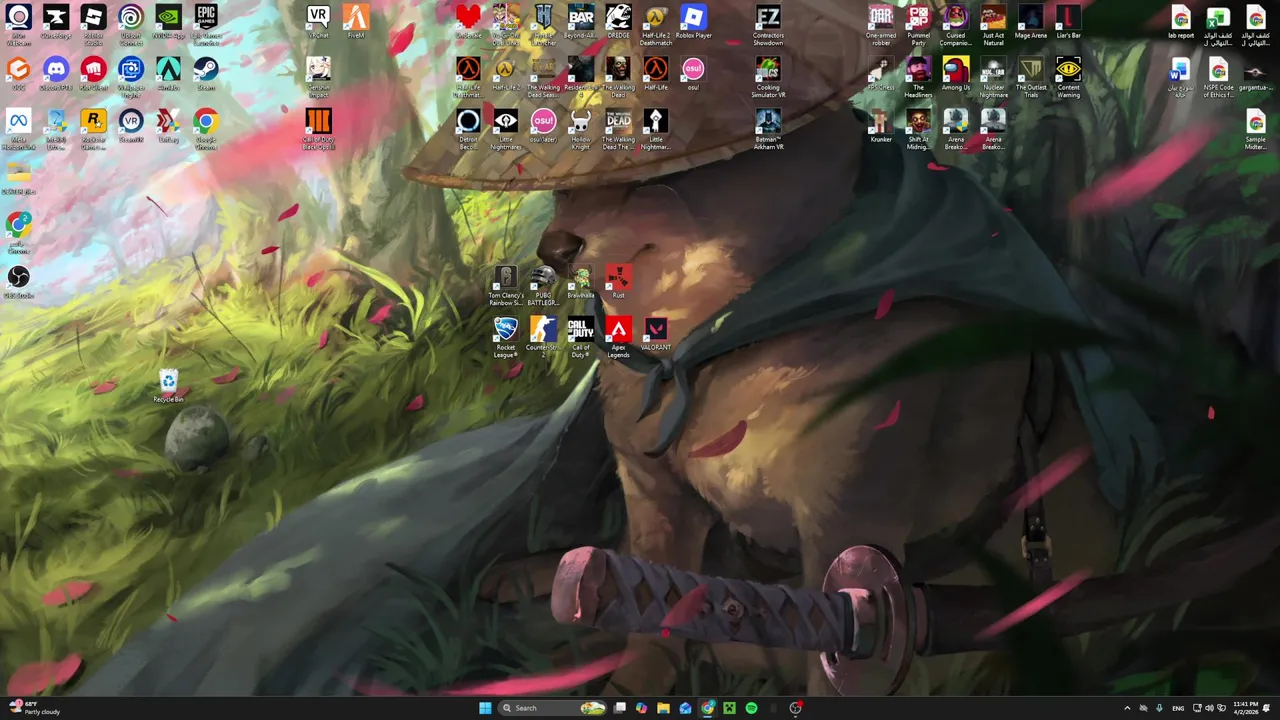Launch FiveM from the desktop

[x=356, y=22]
